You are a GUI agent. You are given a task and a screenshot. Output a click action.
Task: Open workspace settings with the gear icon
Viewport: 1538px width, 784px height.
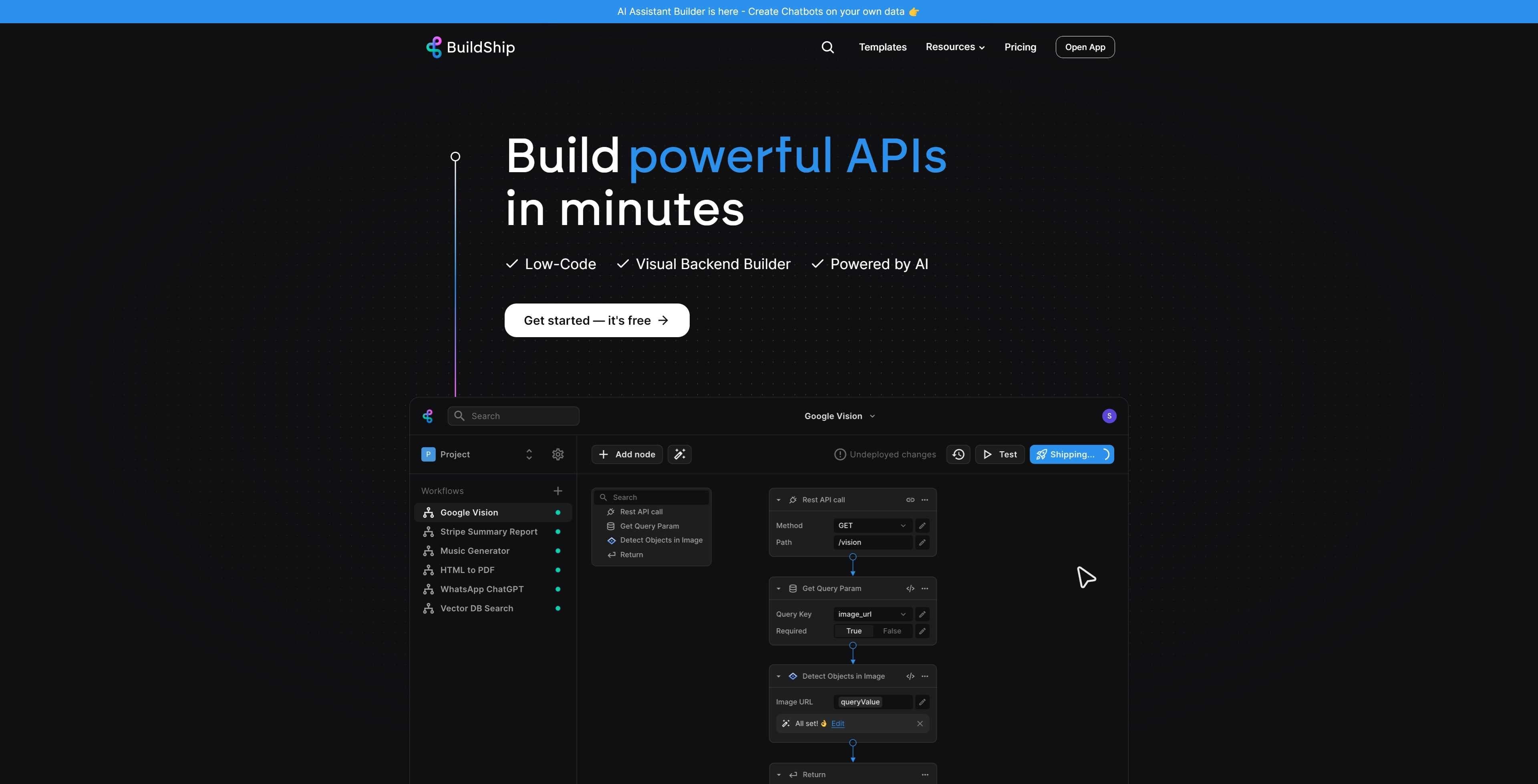[557, 454]
